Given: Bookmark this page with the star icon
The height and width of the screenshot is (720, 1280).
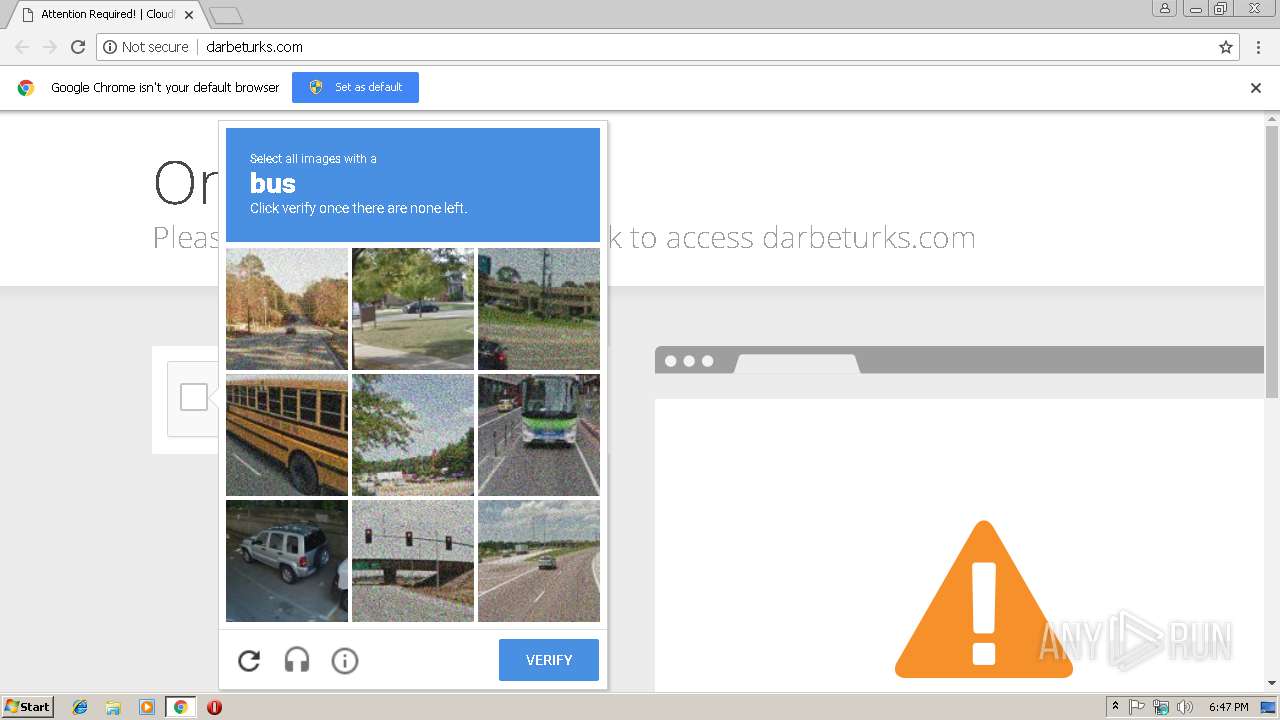Looking at the screenshot, I should point(1226,47).
